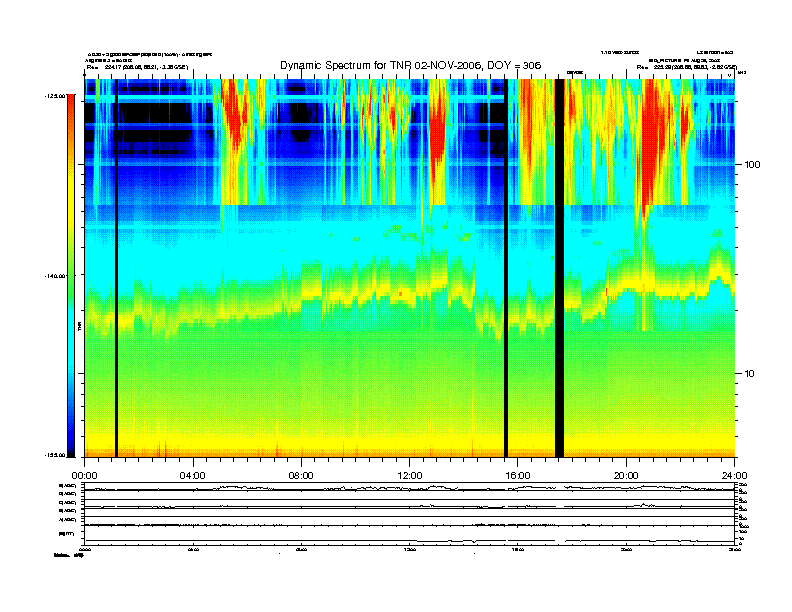Click the -155.00 color scale label

click(55, 455)
